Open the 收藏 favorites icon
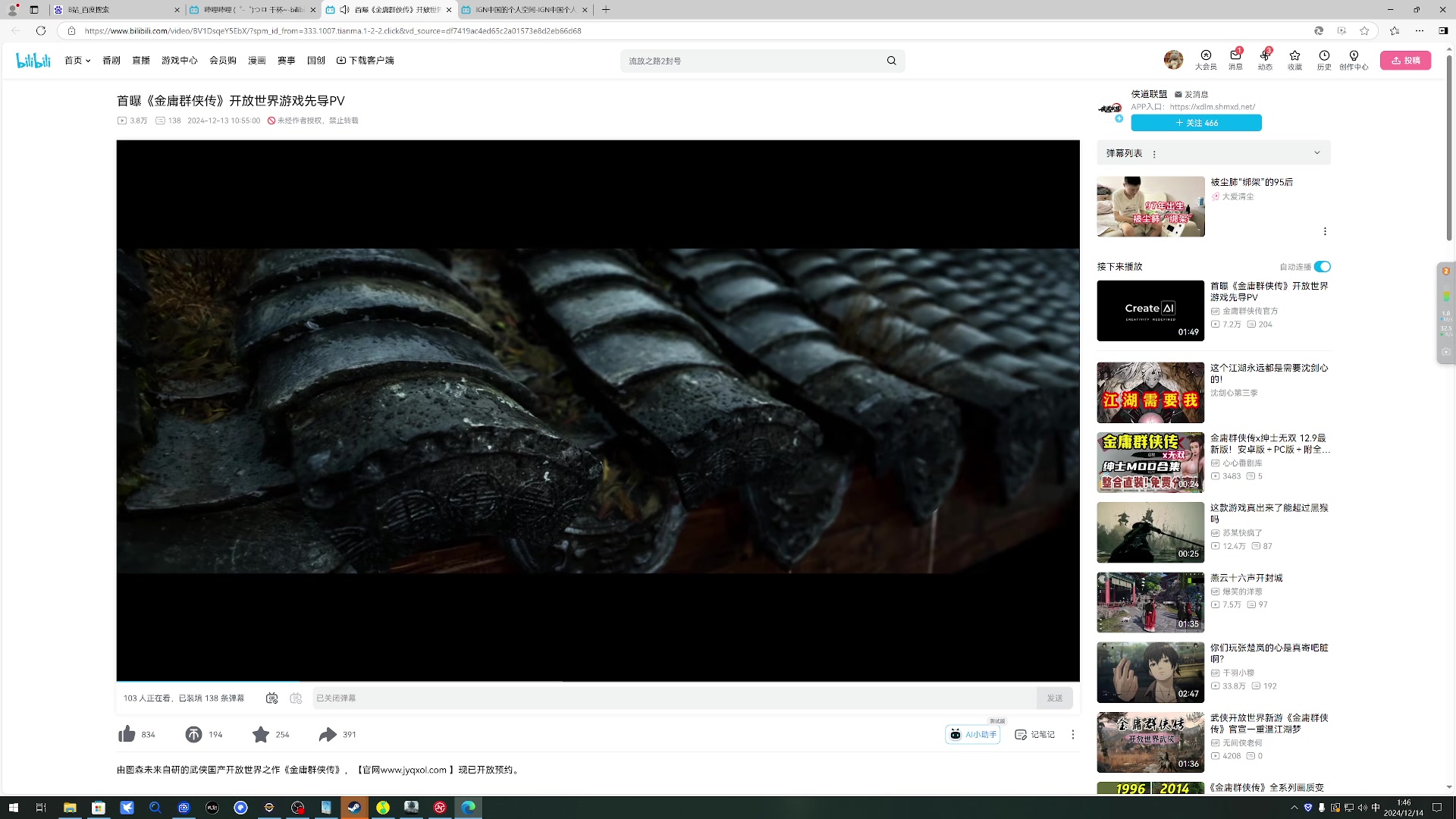This screenshot has width=1456, height=819. point(1294,60)
